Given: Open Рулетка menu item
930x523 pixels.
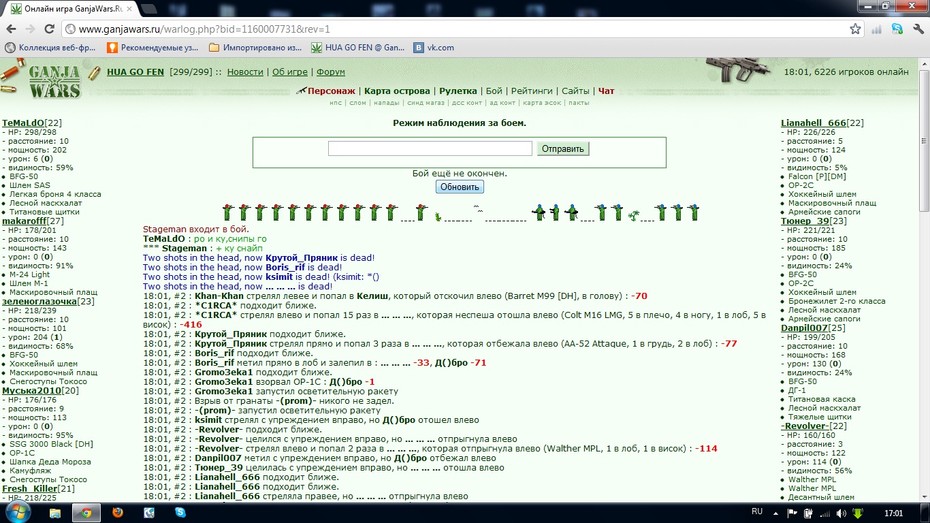Looking at the screenshot, I should 458,91.
